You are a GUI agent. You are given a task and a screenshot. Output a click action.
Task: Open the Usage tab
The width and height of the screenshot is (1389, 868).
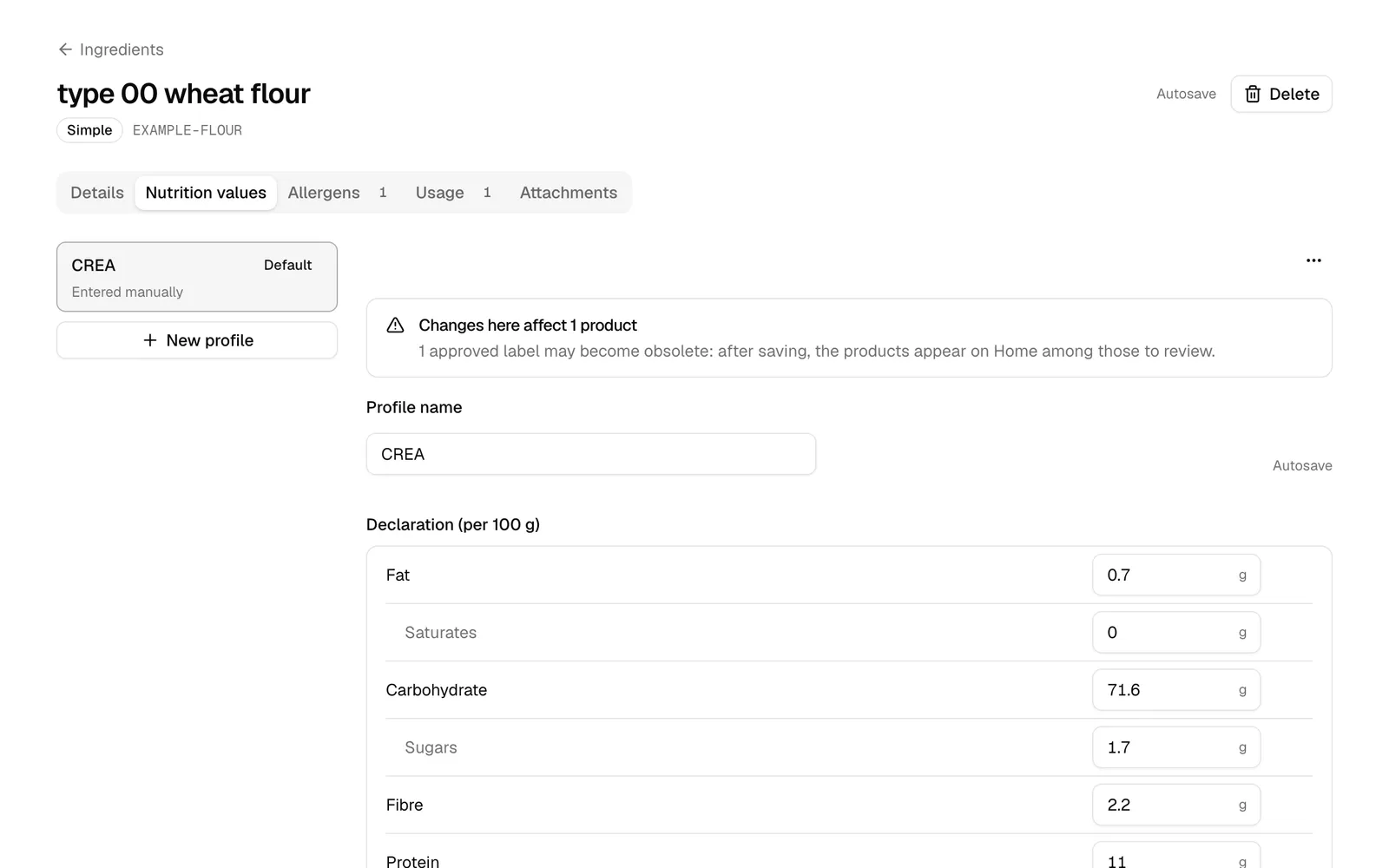click(x=453, y=193)
